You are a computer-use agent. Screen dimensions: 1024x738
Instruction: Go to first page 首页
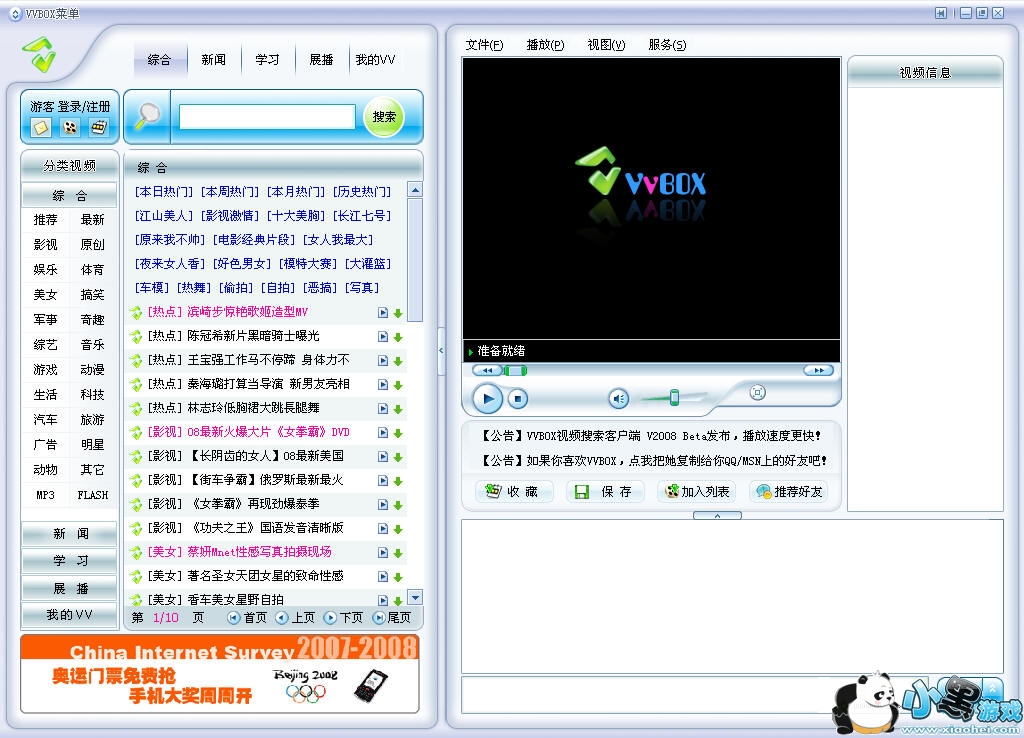coord(247,617)
